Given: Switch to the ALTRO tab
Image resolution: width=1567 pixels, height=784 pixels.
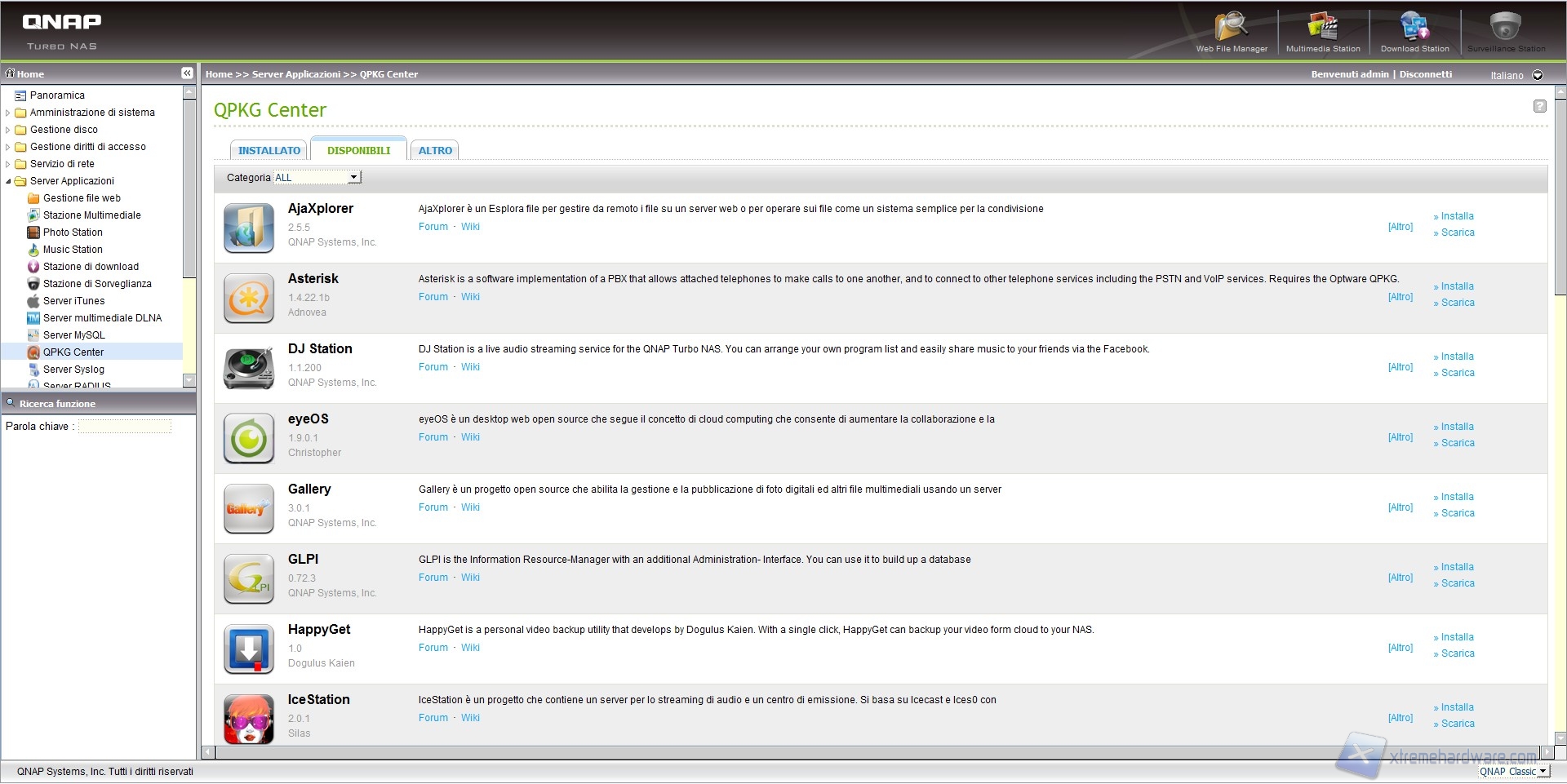Looking at the screenshot, I should coord(435,150).
